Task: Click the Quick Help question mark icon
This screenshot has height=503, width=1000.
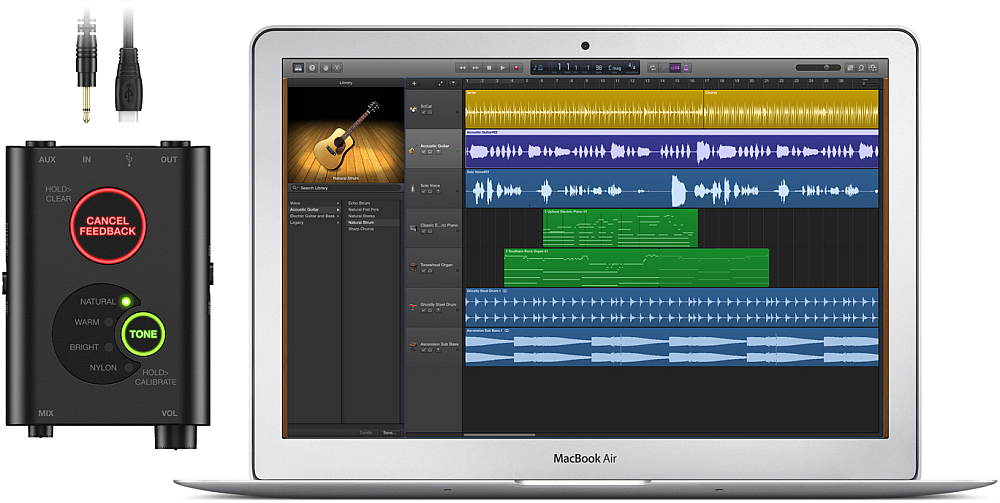Action: tap(311, 67)
